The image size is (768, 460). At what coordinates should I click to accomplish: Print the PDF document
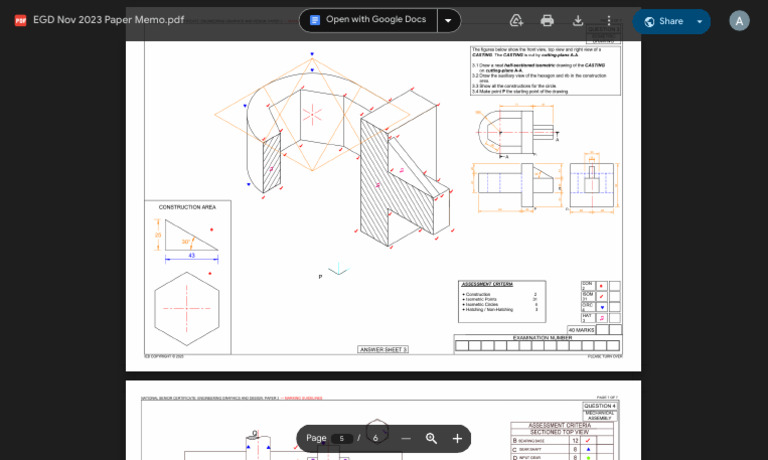547,21
